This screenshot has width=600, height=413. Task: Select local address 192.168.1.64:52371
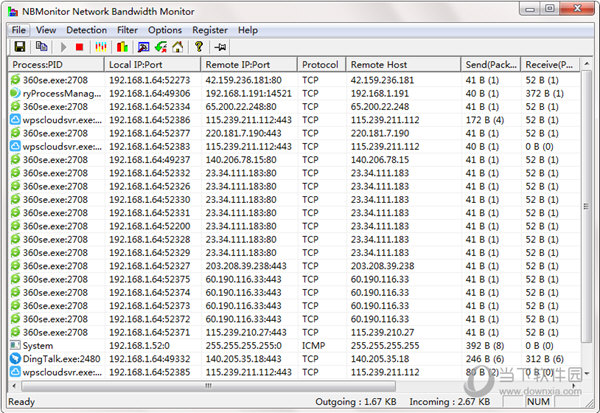click(x=150, y=332)
